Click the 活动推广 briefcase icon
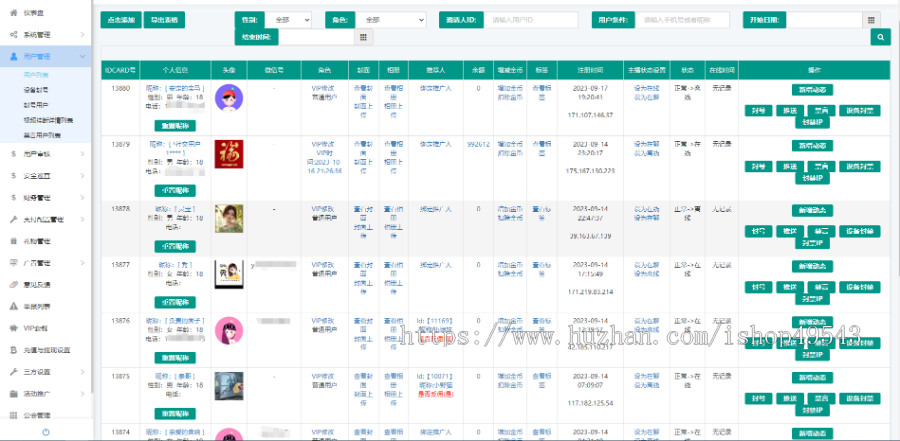 (13, 394)
